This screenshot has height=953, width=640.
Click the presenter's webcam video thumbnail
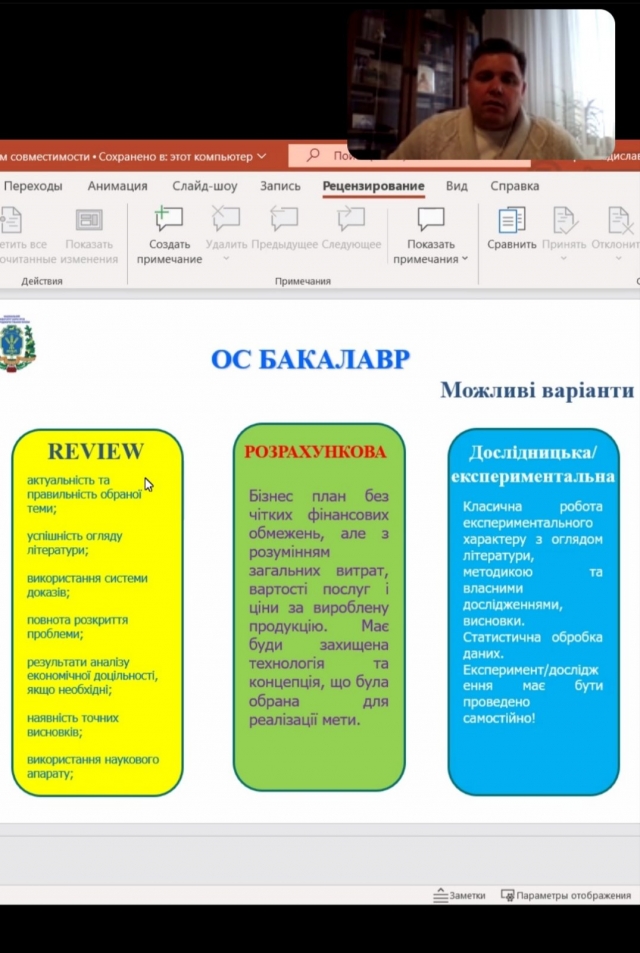(x=481, y=84)
